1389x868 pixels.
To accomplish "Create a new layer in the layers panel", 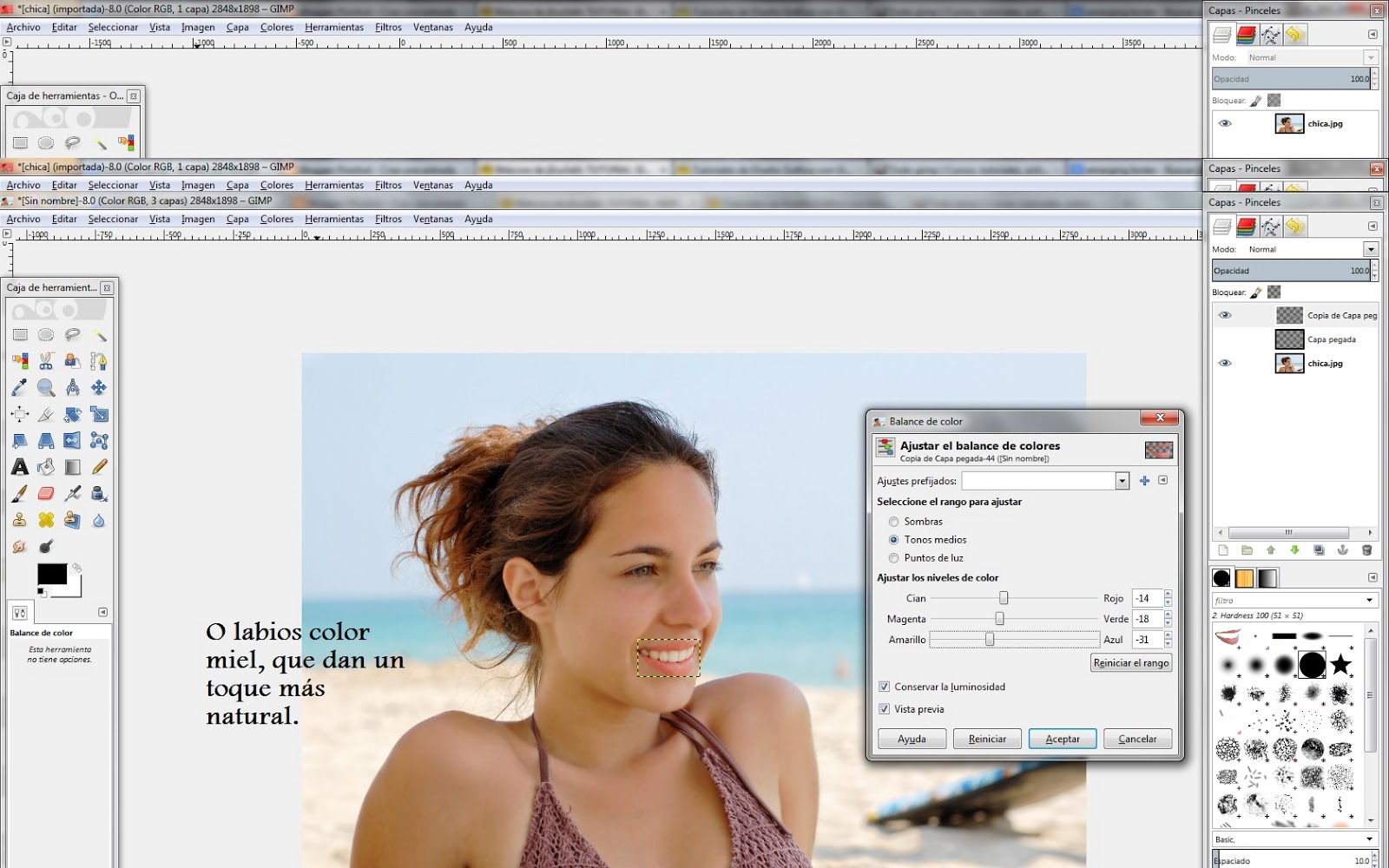I will coord(1223,550).
